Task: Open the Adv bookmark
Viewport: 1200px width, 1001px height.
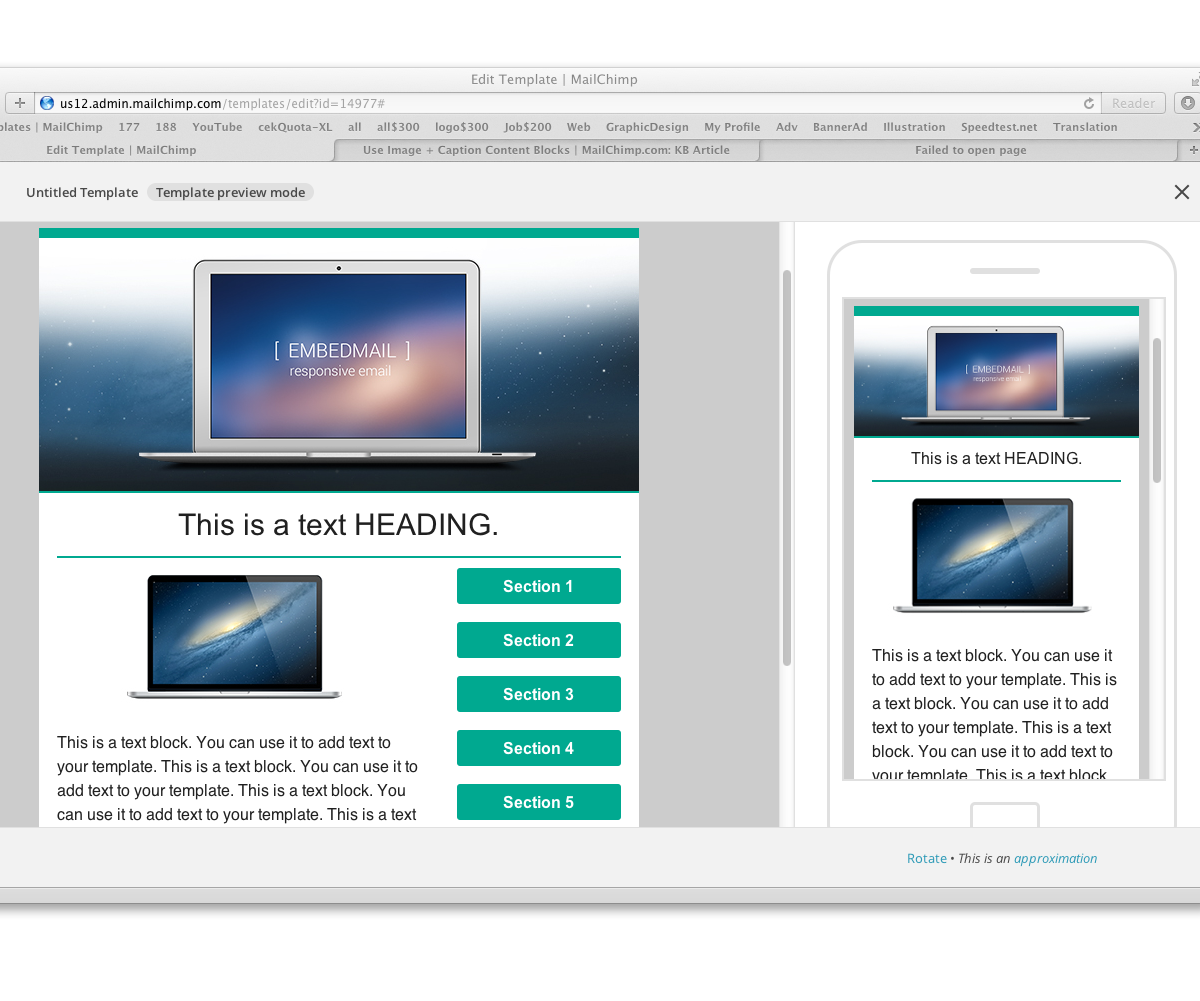Action: coord(787,127)
